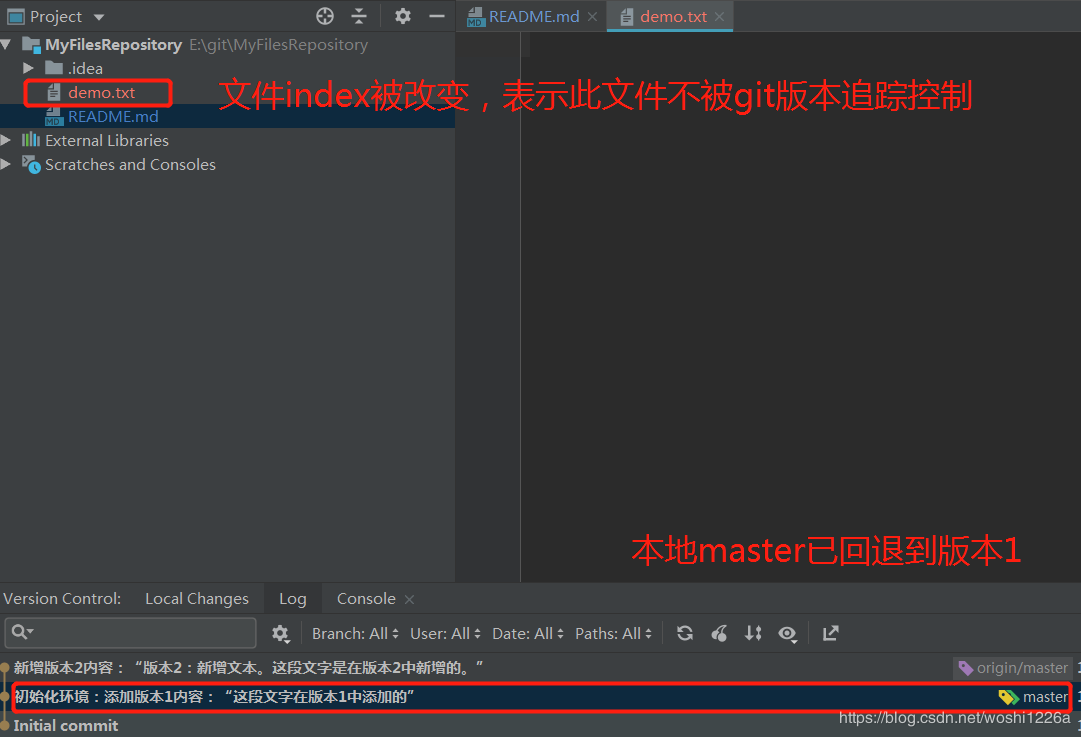Expand the .idea folder
Image resolution: width=1081 pixels, height=737 pixels.
click(27, 68)
